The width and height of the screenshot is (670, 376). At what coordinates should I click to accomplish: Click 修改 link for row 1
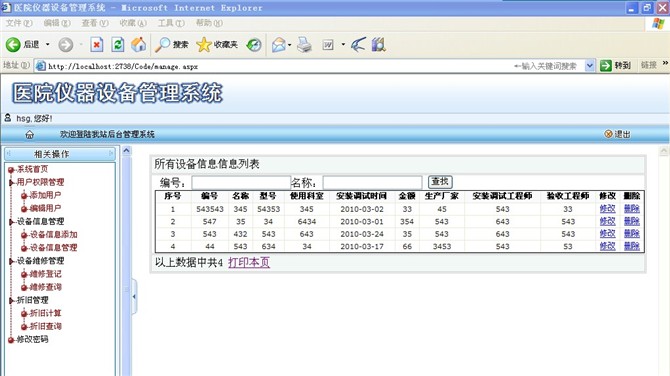(x=607, y=209)
